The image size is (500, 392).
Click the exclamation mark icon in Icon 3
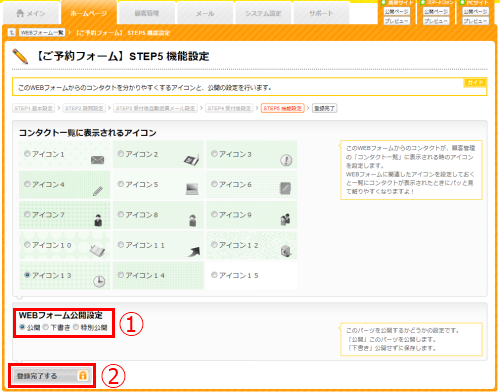286,161
